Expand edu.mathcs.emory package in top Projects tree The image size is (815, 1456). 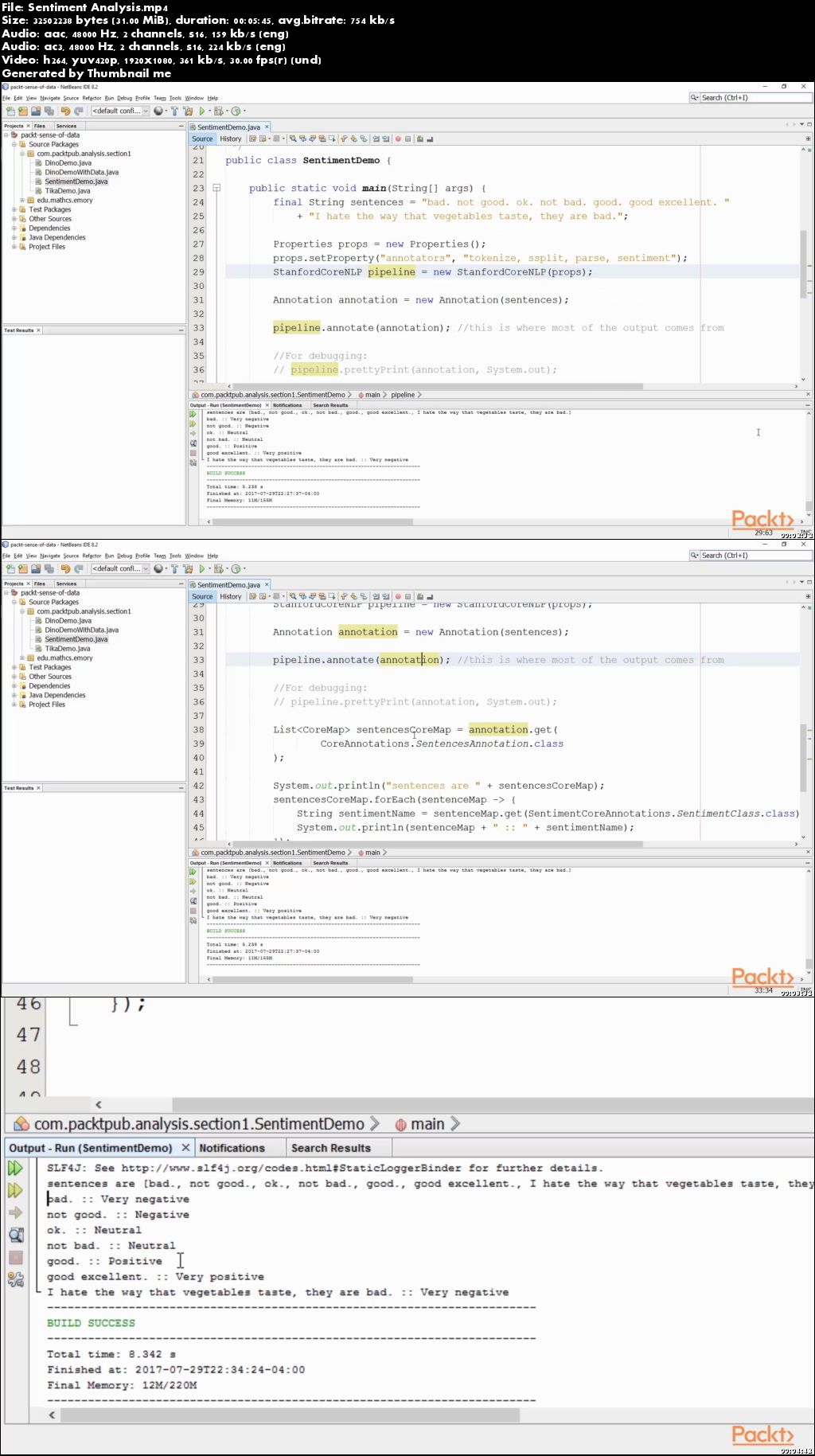click(x=22, y=200)
